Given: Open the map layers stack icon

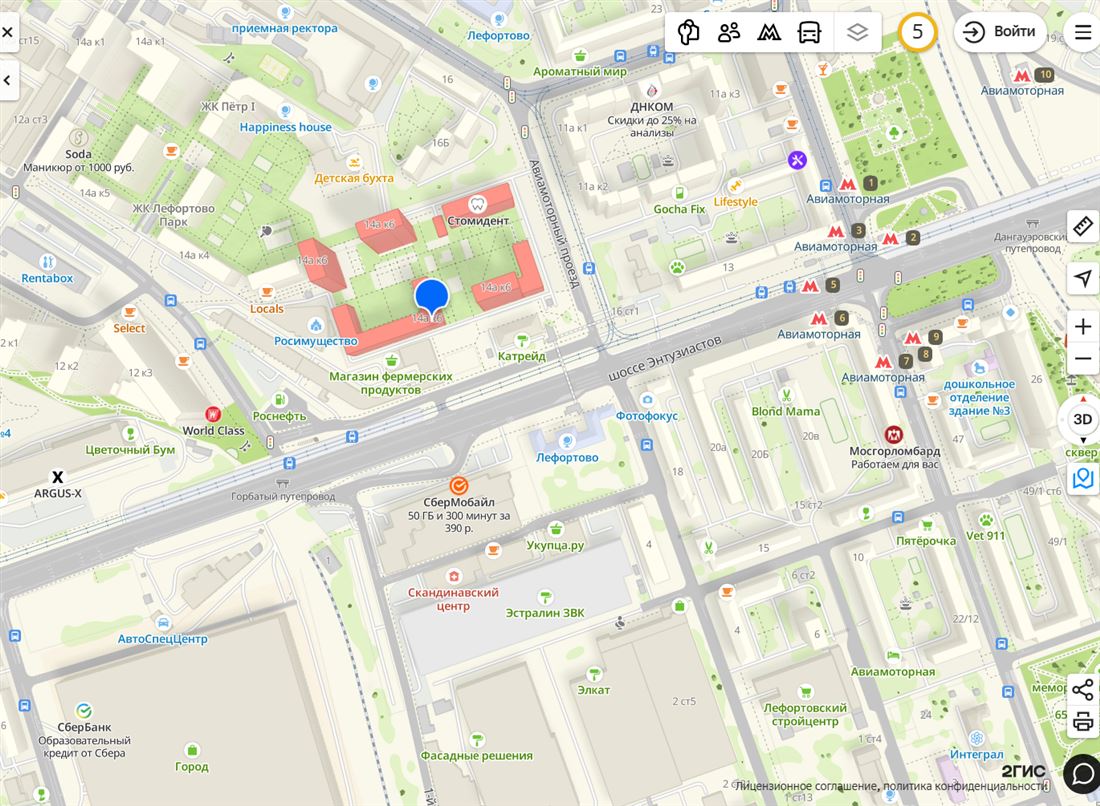Looking at the screenshot, I should [x=857, y=32].
